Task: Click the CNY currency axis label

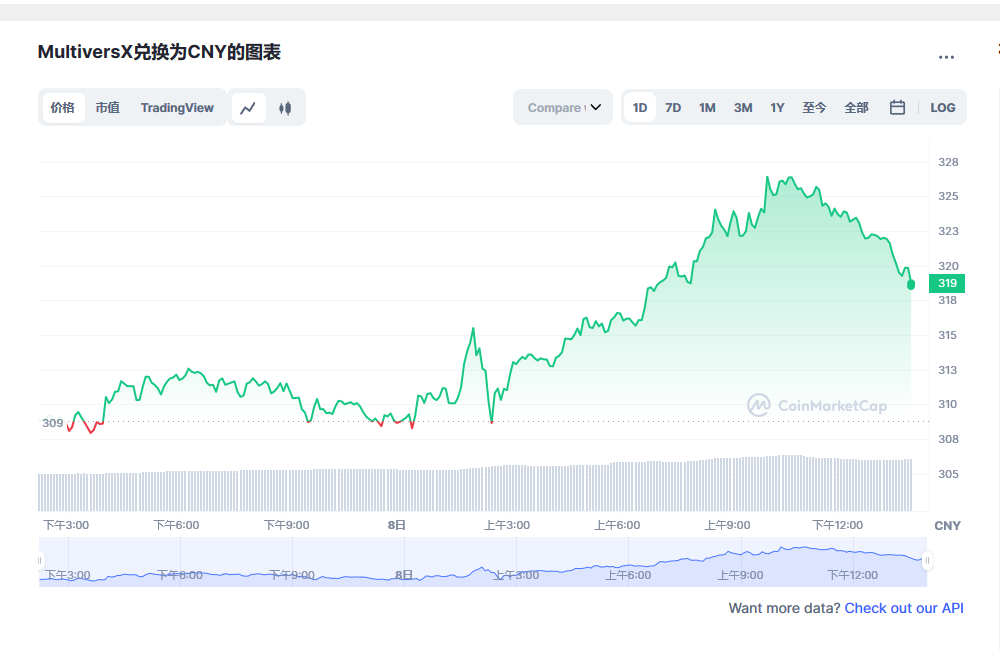Action: click(947, 526)
